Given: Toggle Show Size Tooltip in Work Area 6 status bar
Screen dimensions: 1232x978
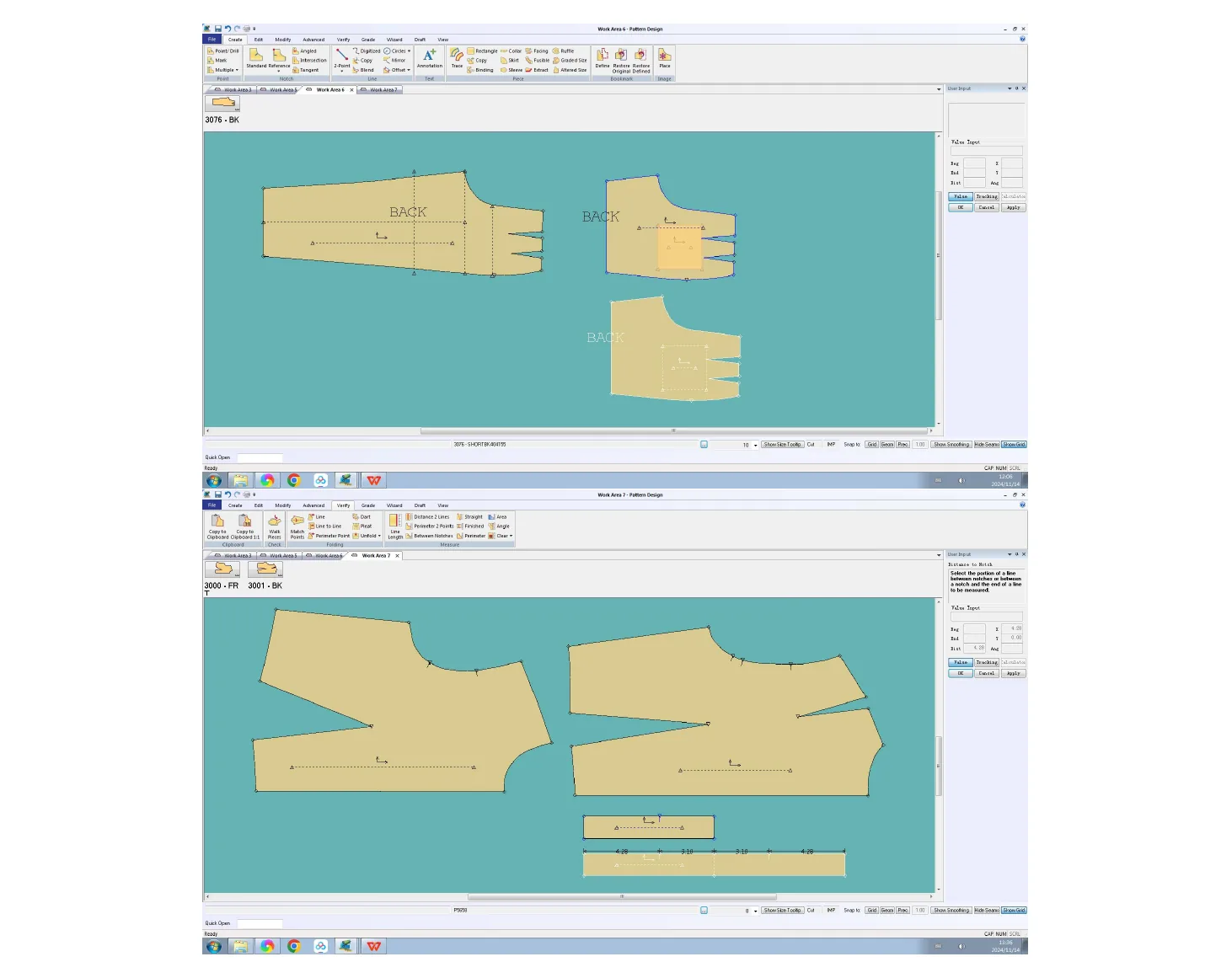Looking at the screenshot, I should click(783, 445).
